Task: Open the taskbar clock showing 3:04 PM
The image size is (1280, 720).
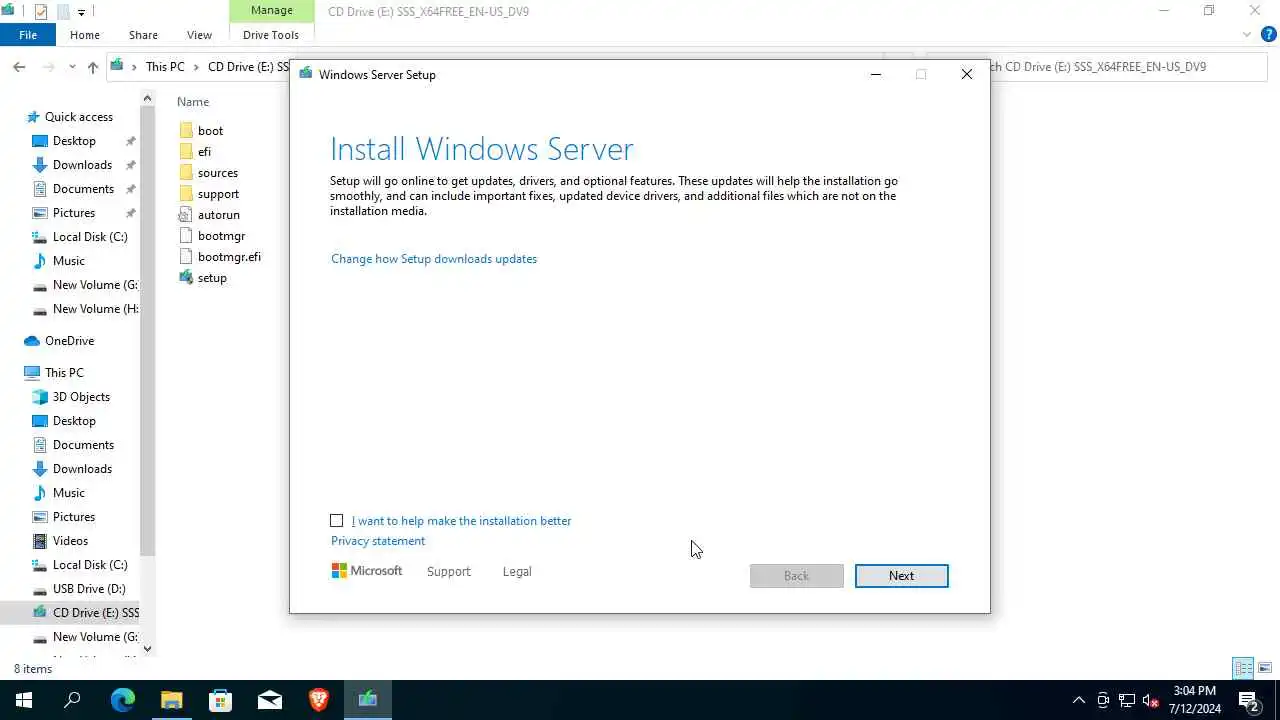Action: coord(1195,700)
